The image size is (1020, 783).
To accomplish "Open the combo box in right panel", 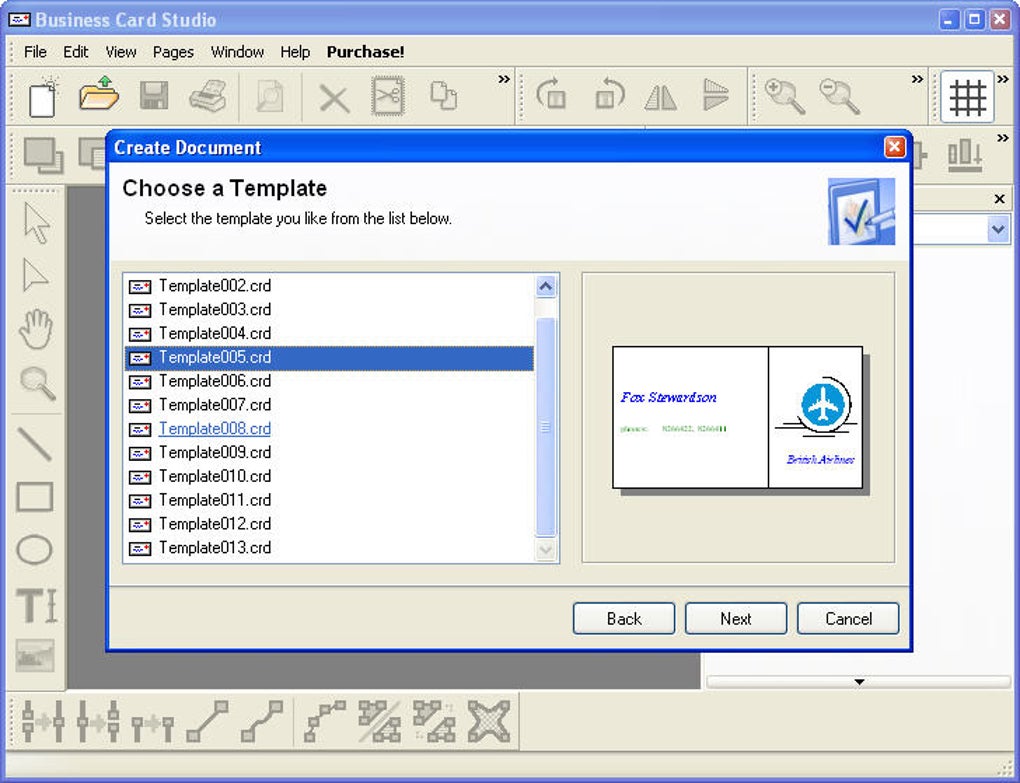I will click(x=998, y=230).
